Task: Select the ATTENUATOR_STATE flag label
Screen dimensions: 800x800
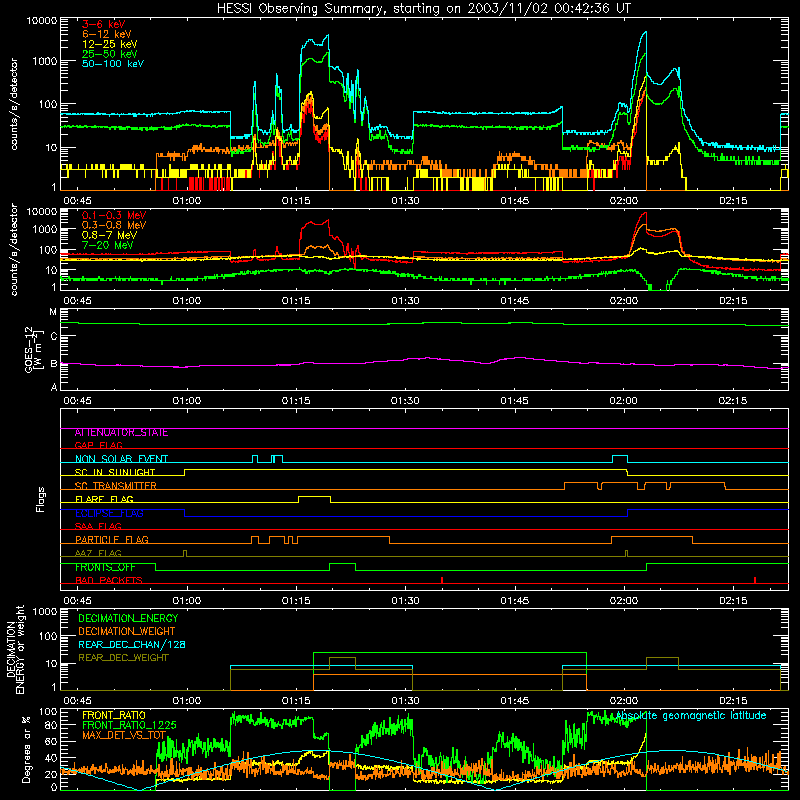Action: point(121,433)
